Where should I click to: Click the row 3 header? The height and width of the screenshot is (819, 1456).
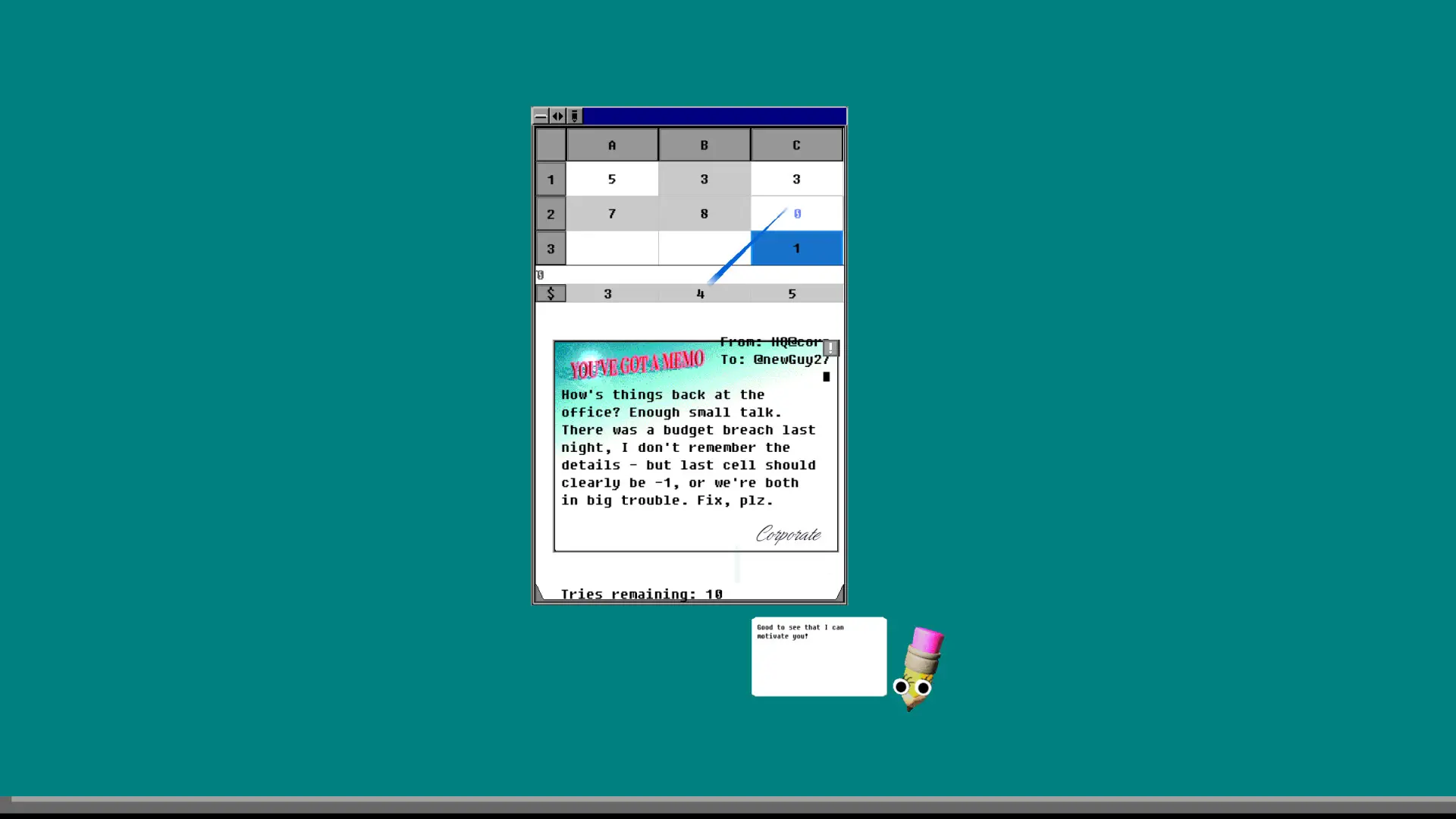point(551,248)
